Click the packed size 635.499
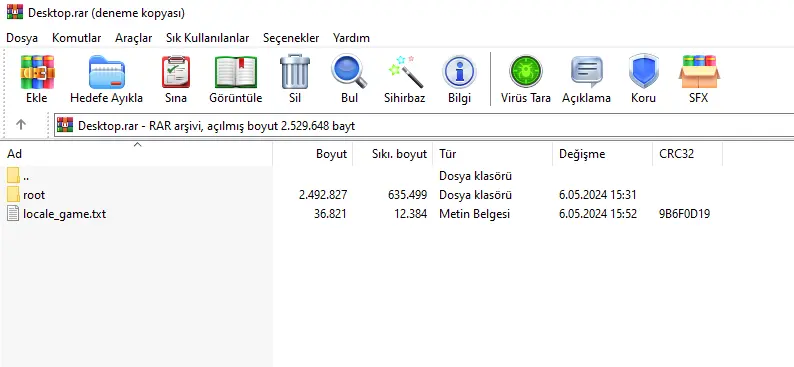This screenshot has width=794, height=367. coord(407,195)
